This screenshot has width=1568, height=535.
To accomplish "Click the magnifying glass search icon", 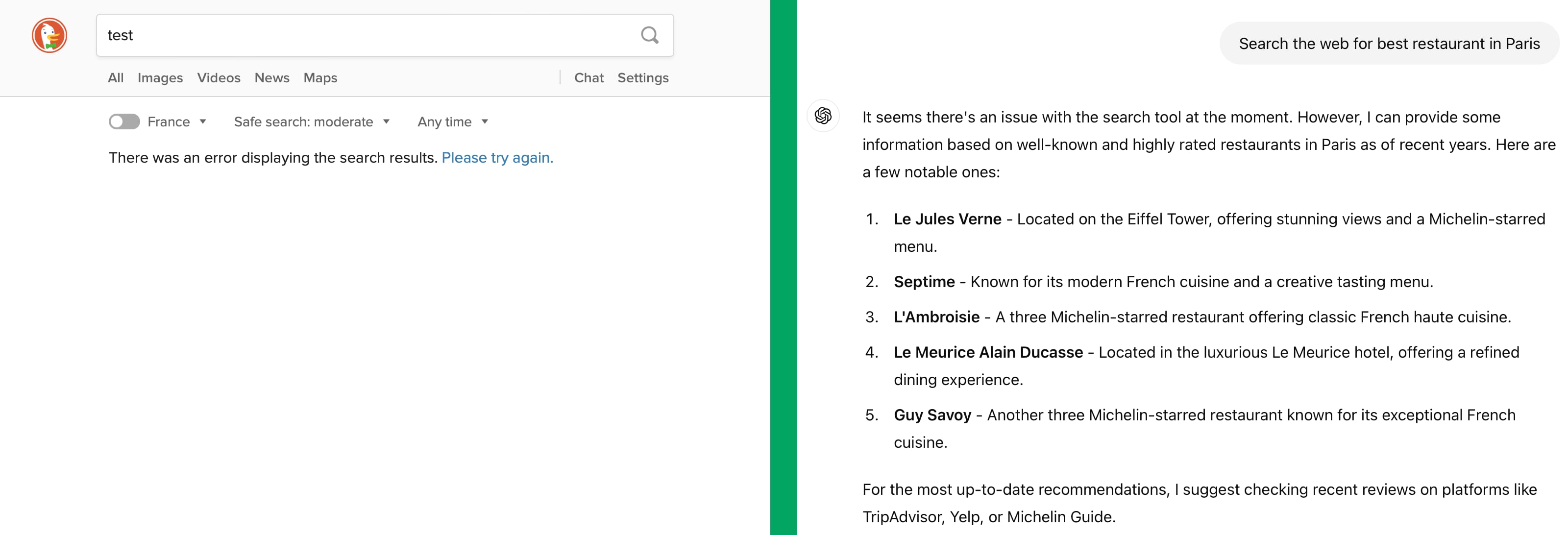I will pos(649,35).
